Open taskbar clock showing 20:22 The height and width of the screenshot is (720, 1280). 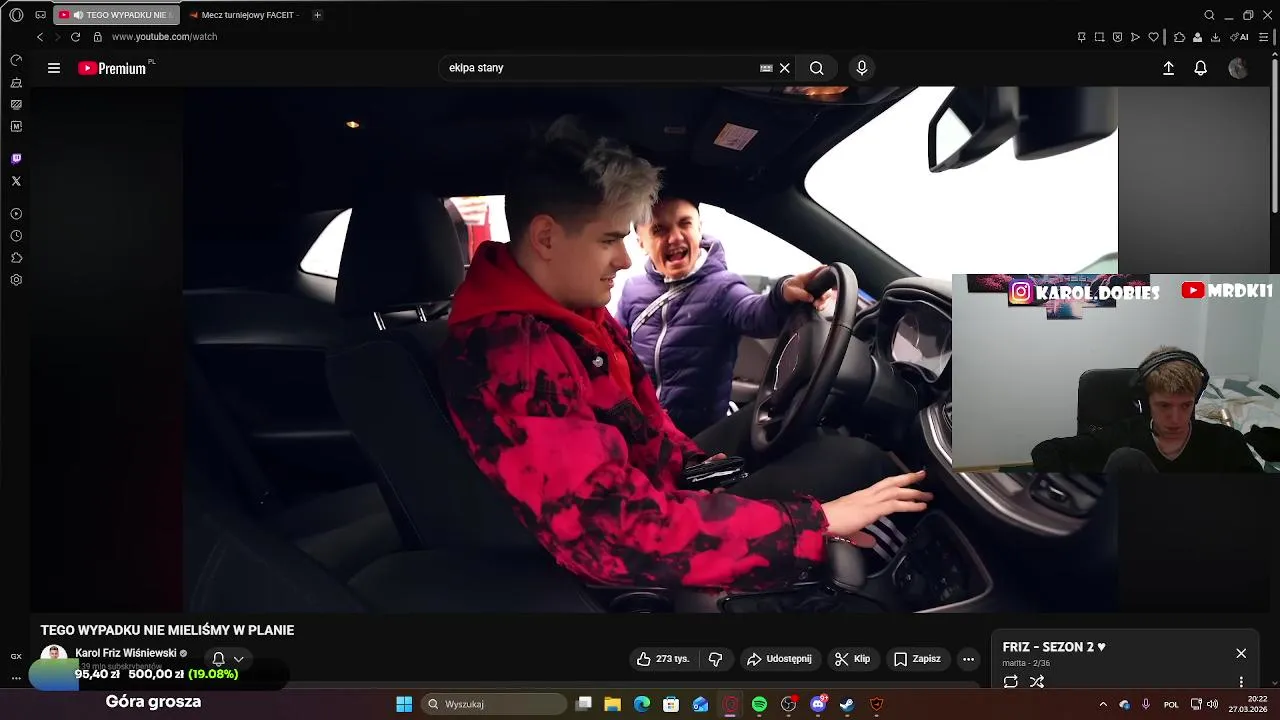point(1248,704)
